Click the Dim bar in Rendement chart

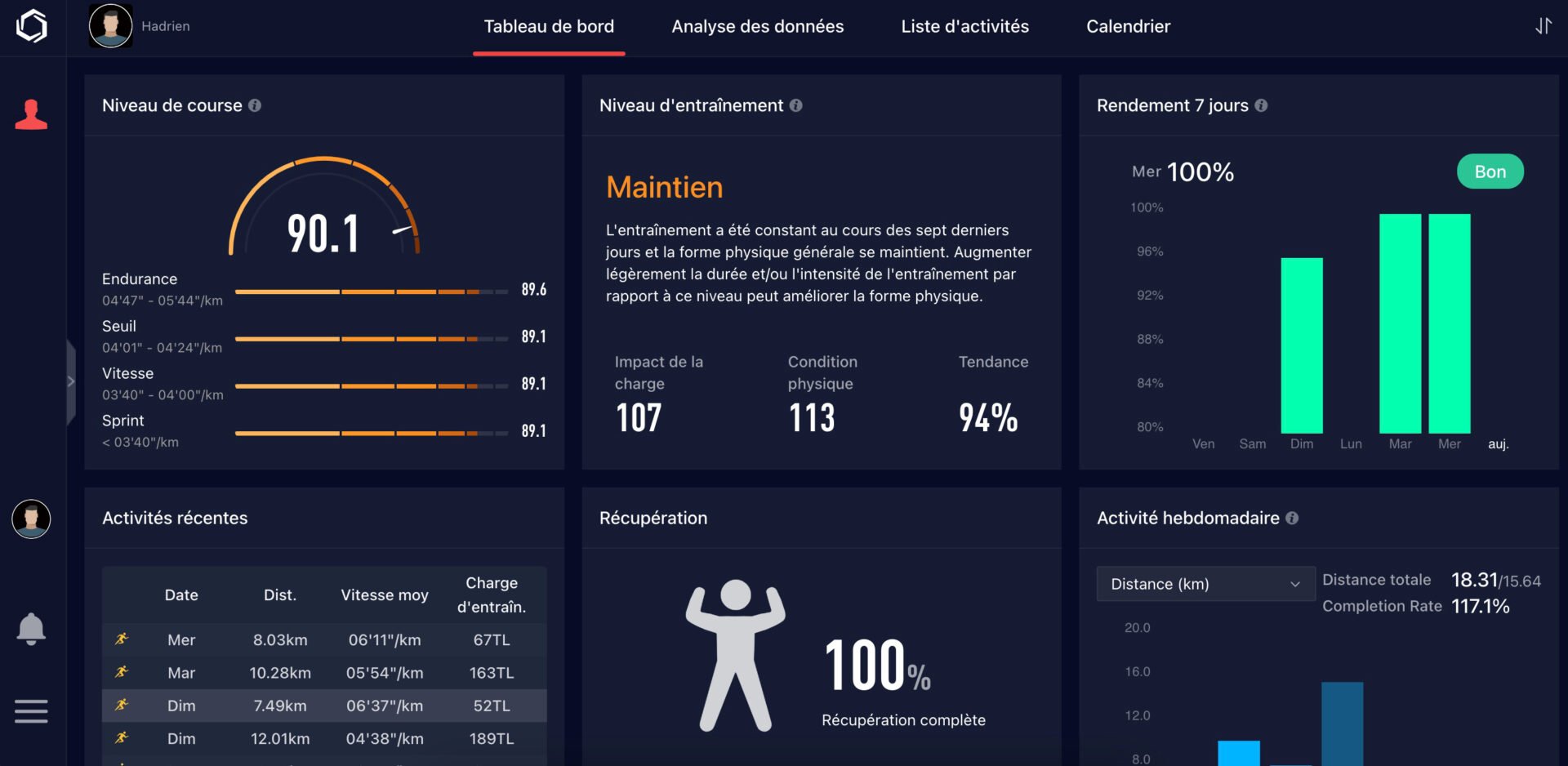point(1302,345)
